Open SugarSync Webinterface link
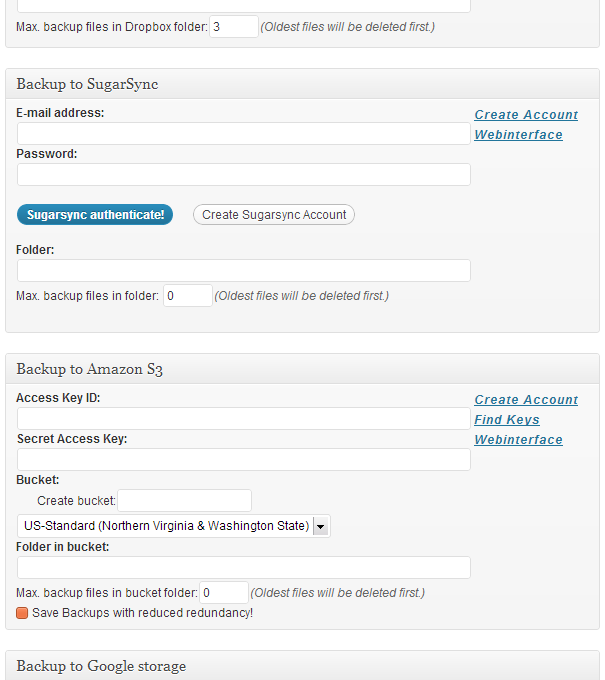The height and width of the screenshot is (680, 605). (518, 135)
